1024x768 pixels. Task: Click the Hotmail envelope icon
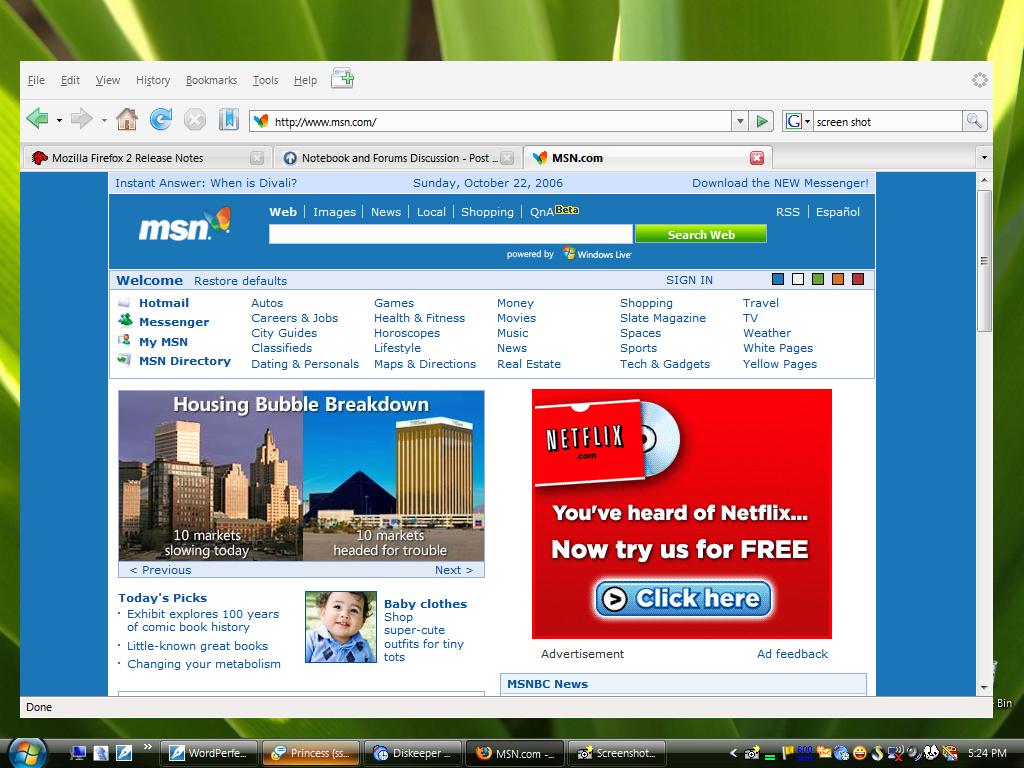(124, 303)
